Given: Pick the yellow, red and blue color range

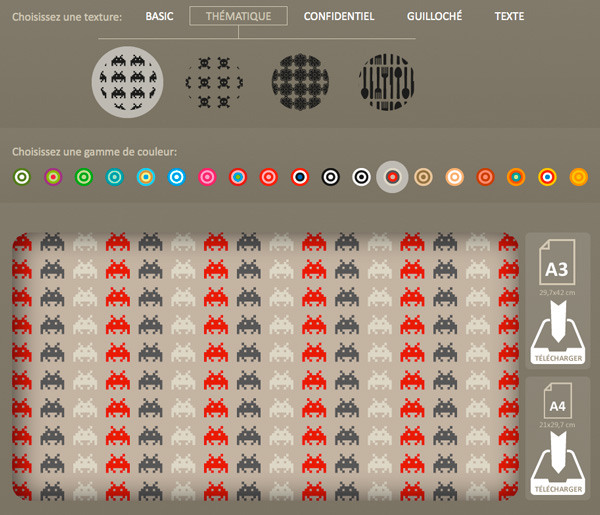Looking at the screenshot, I should (547, 177).
